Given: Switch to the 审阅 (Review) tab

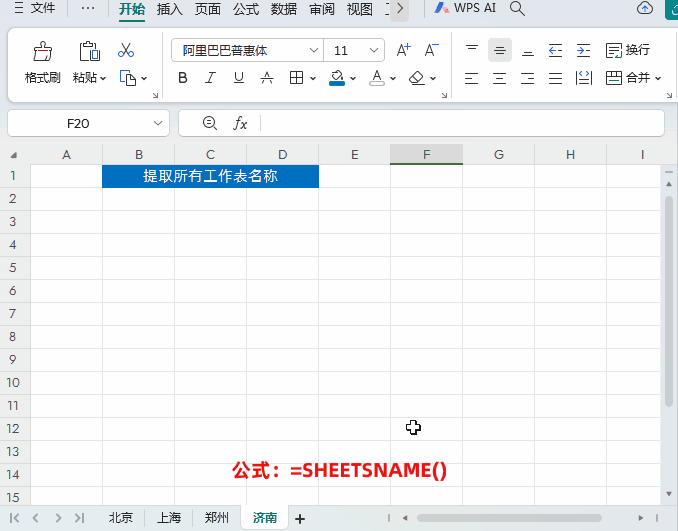Looking at the screenshot, I should (x=322, y=9).
